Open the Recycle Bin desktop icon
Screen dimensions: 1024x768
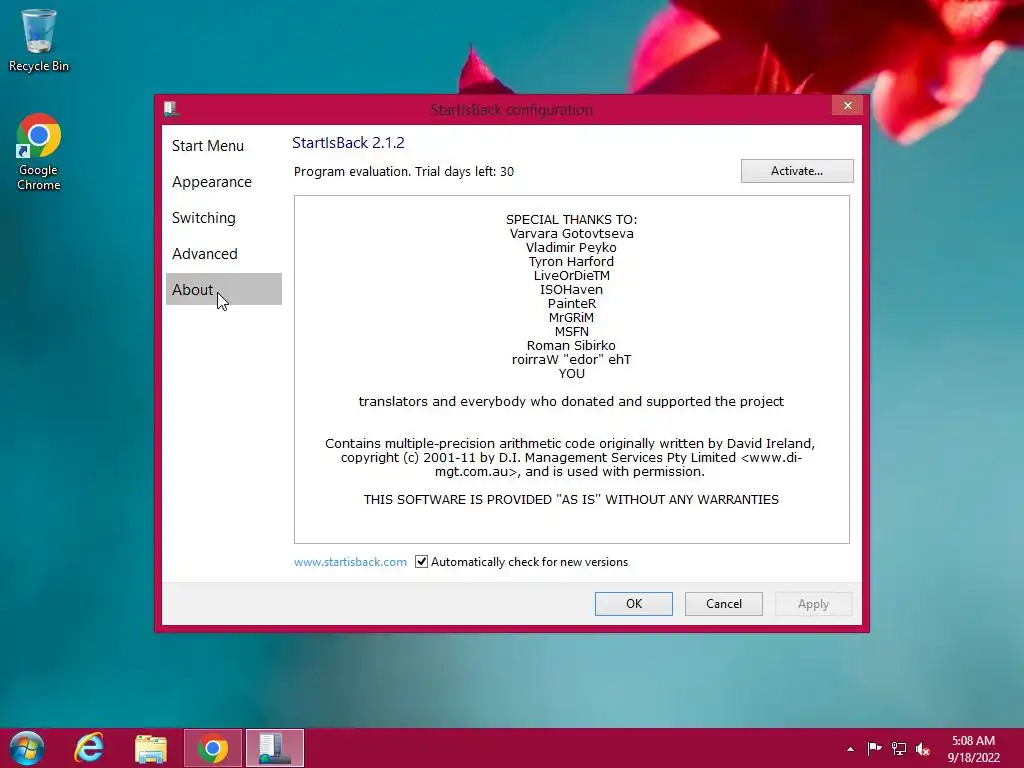coord(39,40)
